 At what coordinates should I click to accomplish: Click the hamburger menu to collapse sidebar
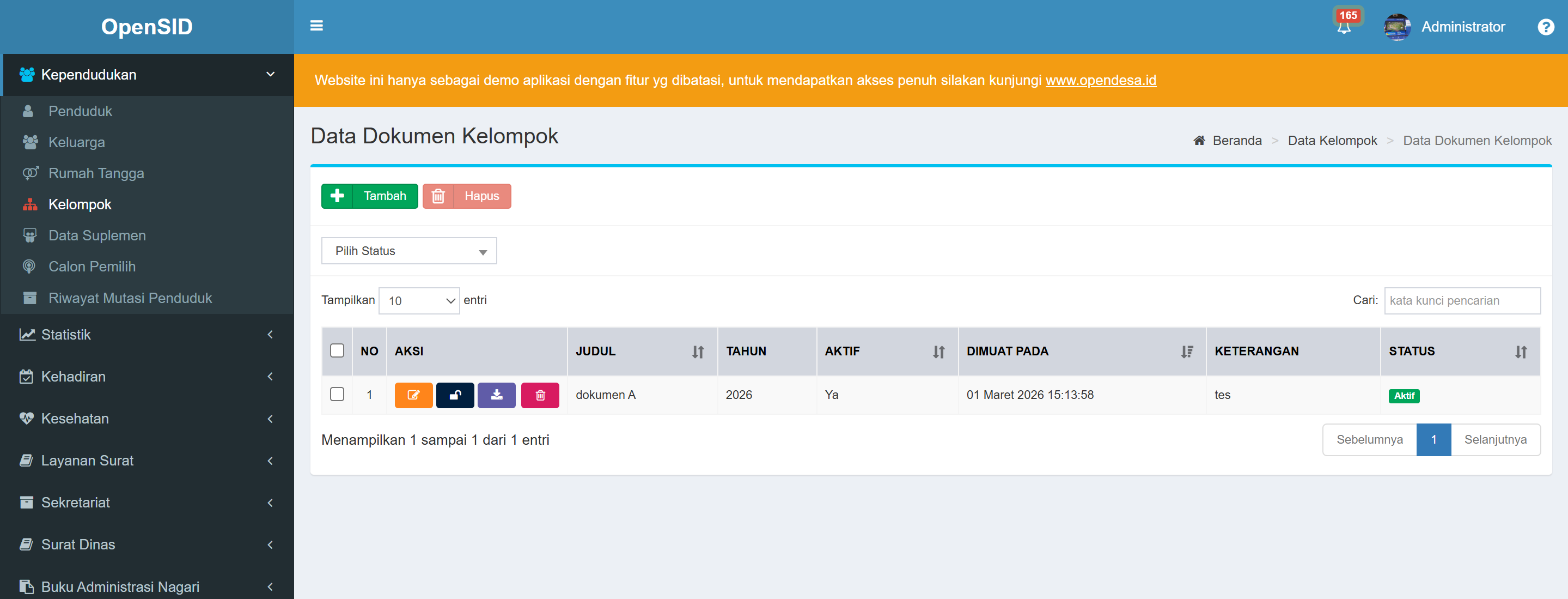pos(316,26)
